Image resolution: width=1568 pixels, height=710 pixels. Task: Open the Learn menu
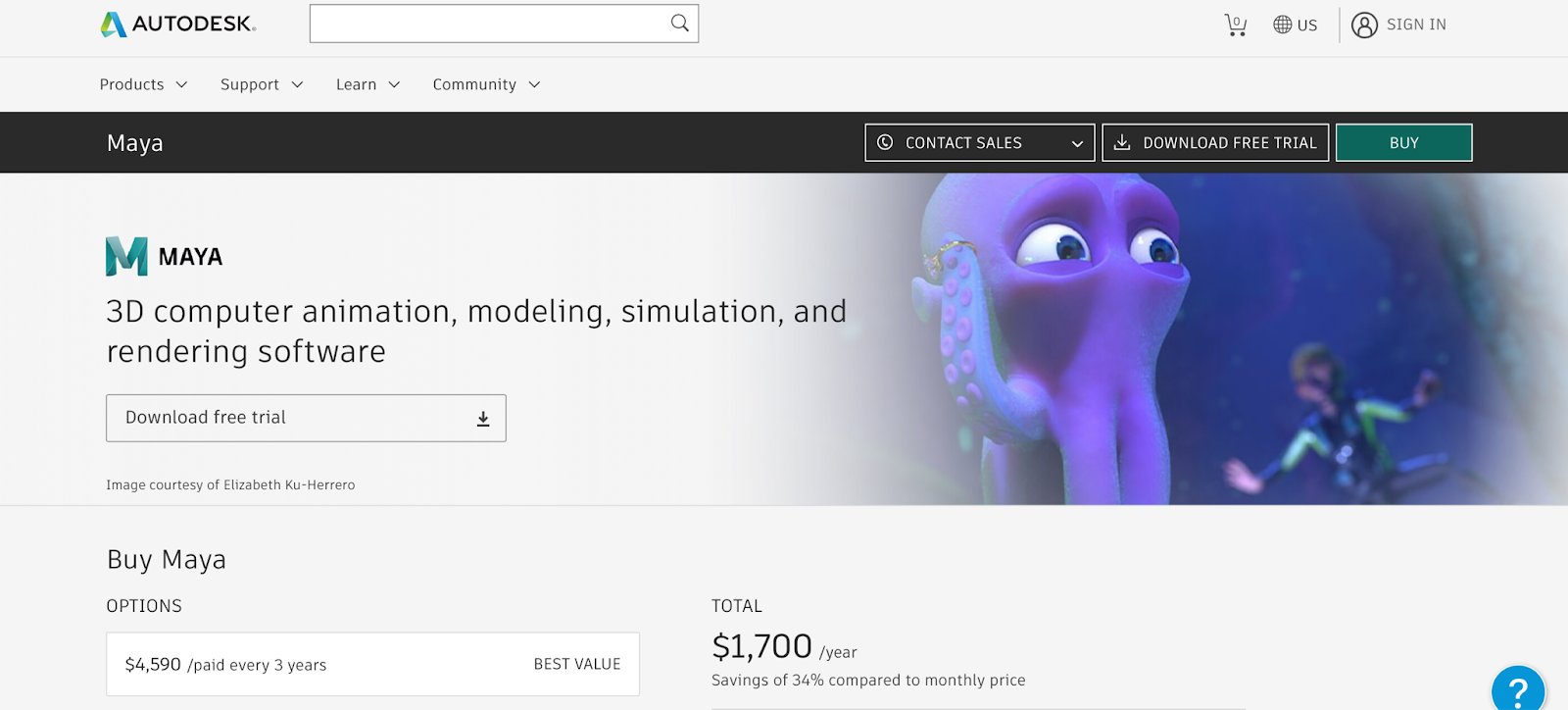tap(367, 84)
